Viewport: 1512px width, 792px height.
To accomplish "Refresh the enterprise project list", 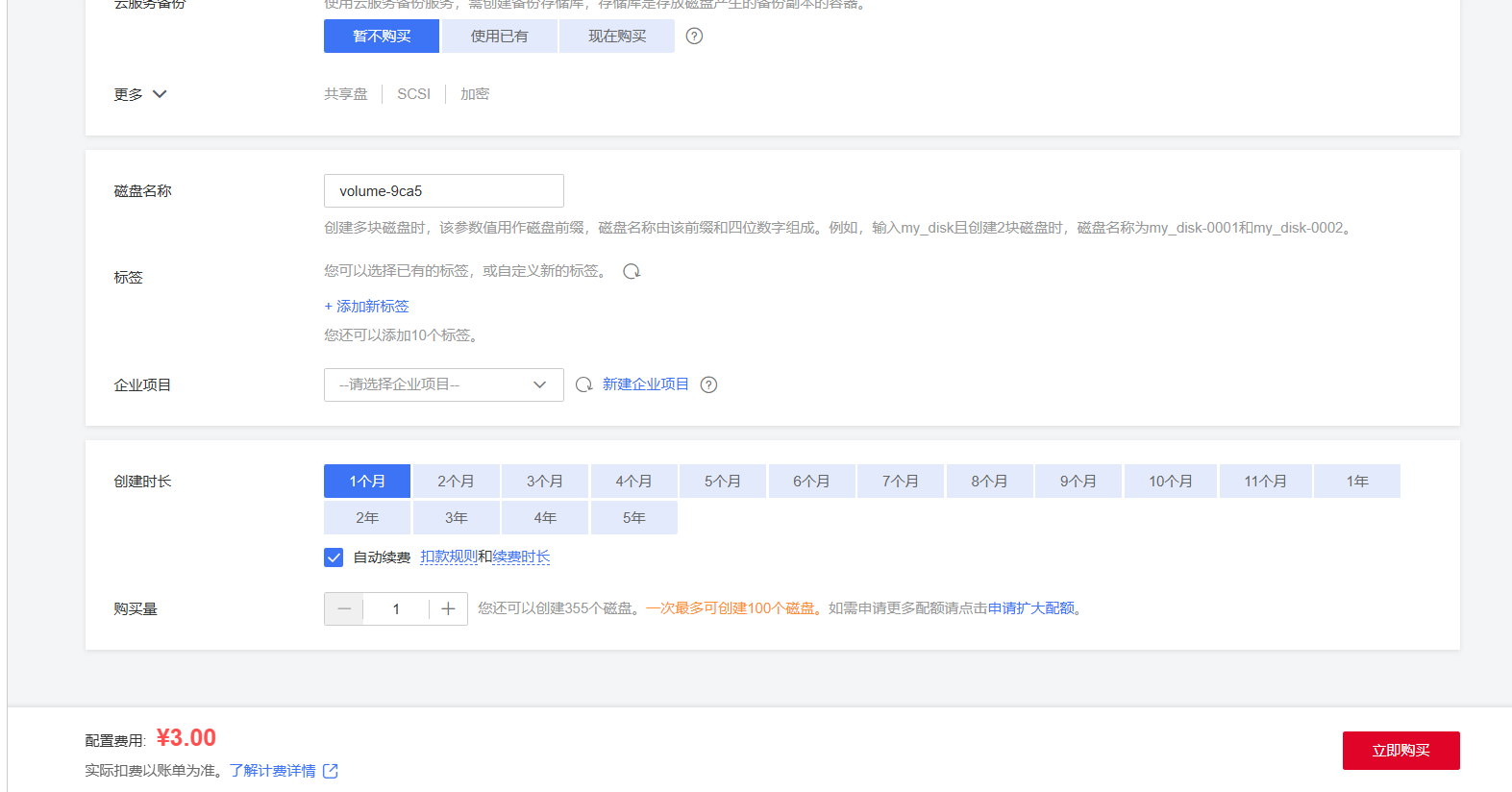I will click(x=583, y=384).
